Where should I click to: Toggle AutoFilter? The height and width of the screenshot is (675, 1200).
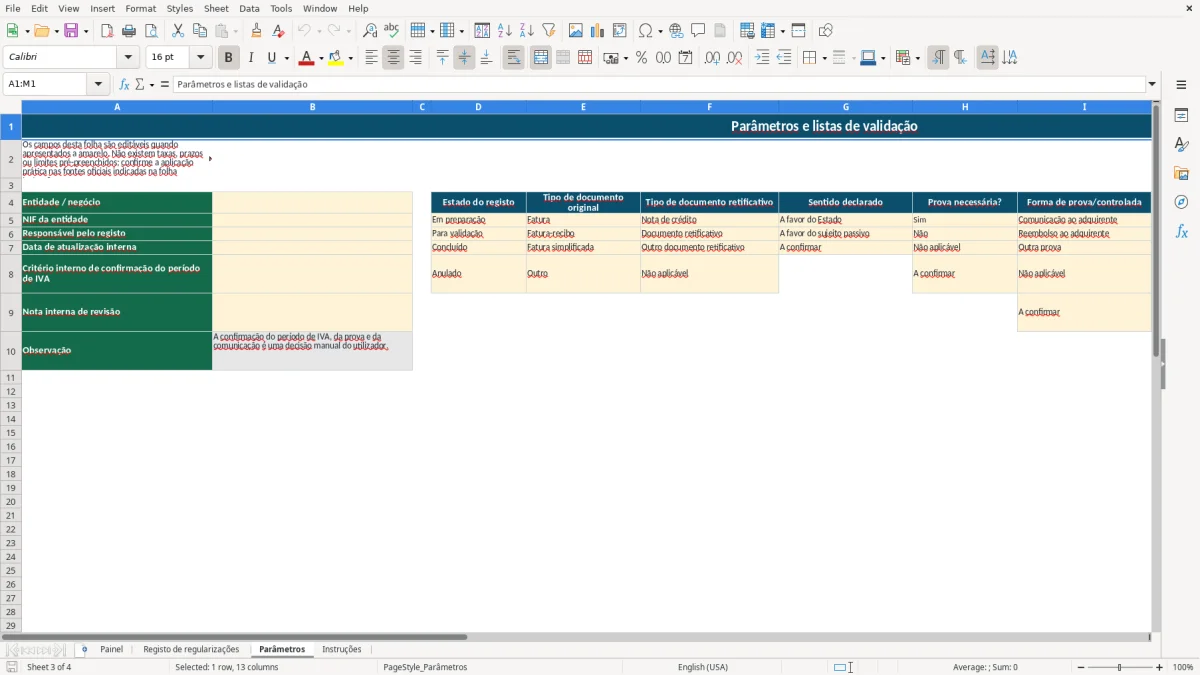click(x=548, y=31)
